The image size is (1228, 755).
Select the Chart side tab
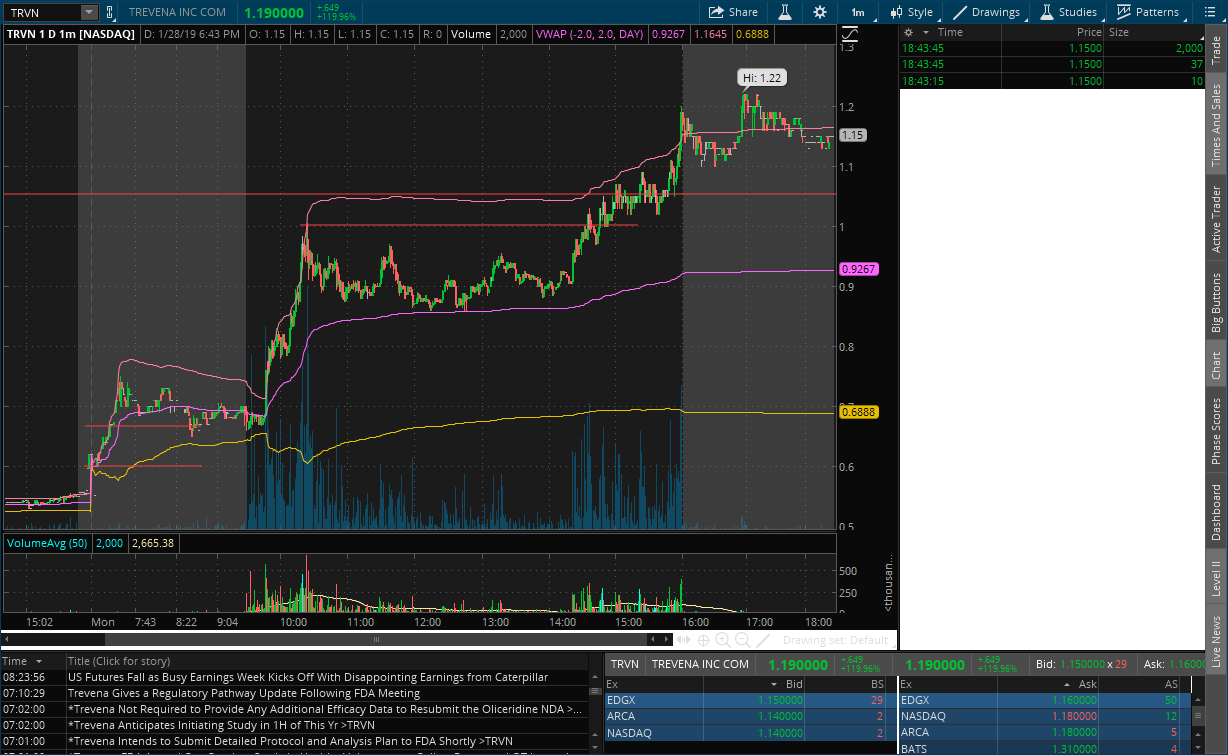pyautogui.click(x=1216, y=366)
